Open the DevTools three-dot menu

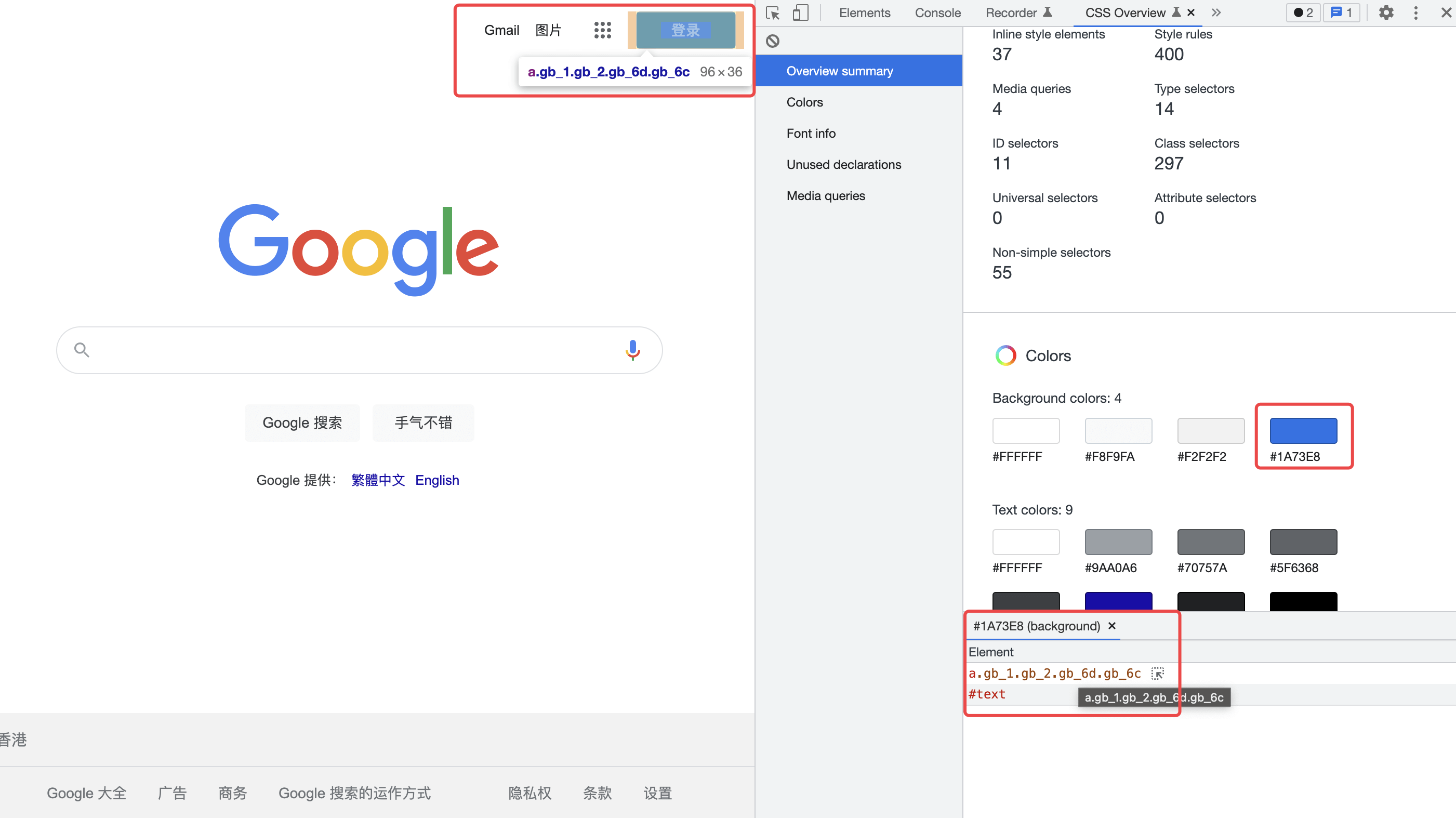[1415, 12]
